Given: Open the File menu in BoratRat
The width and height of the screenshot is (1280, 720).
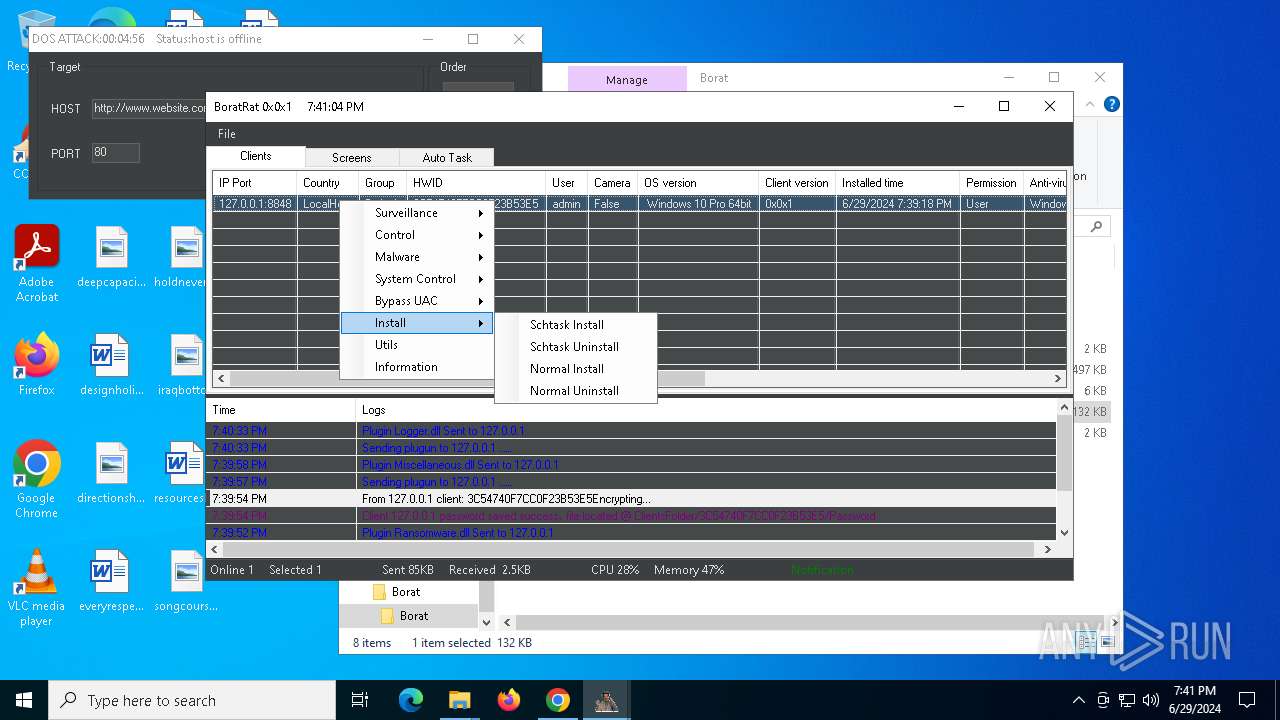Looking at the screenshot, I should click(227, 134).
